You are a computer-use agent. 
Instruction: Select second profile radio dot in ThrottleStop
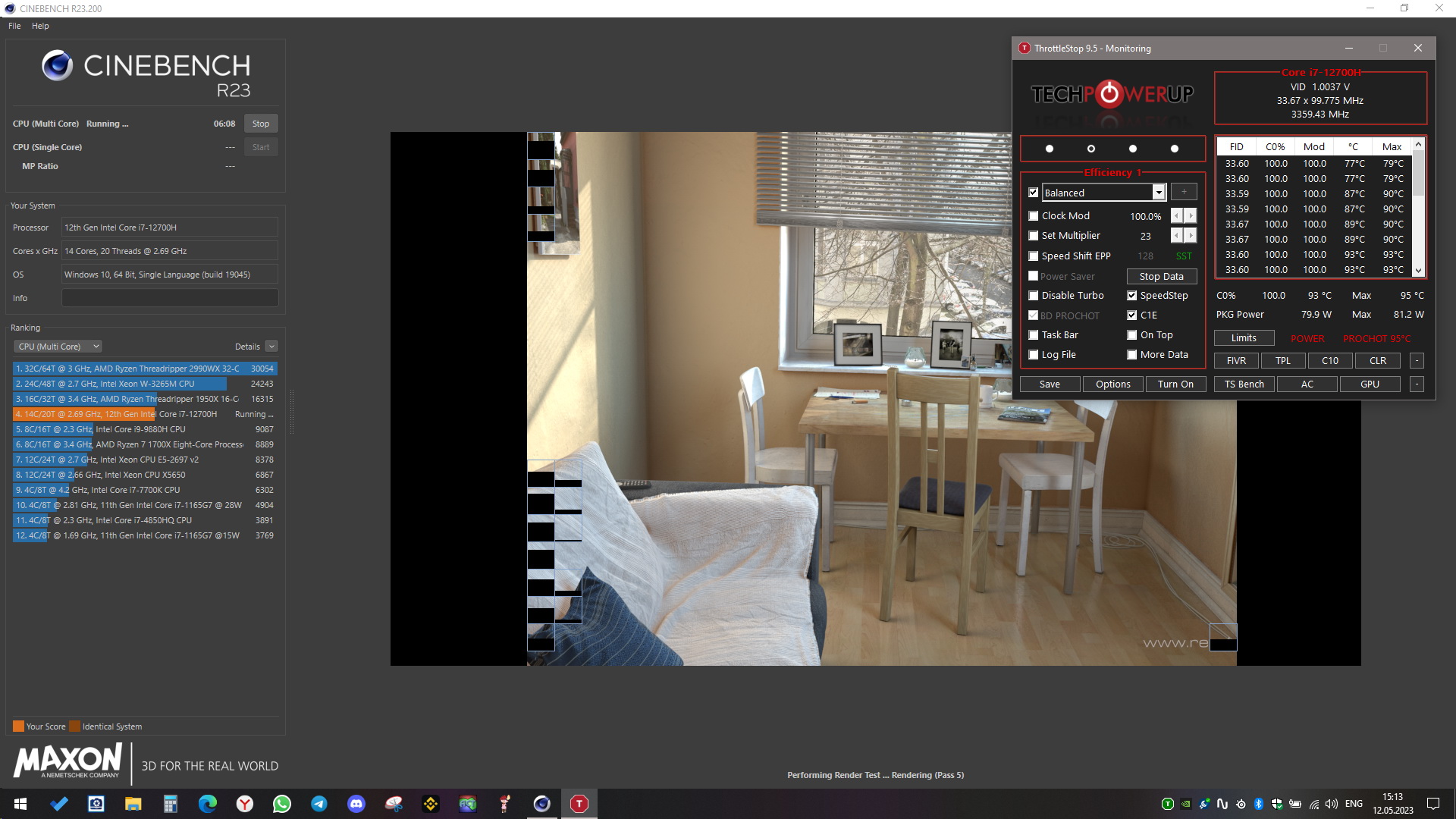point(1091,149)
